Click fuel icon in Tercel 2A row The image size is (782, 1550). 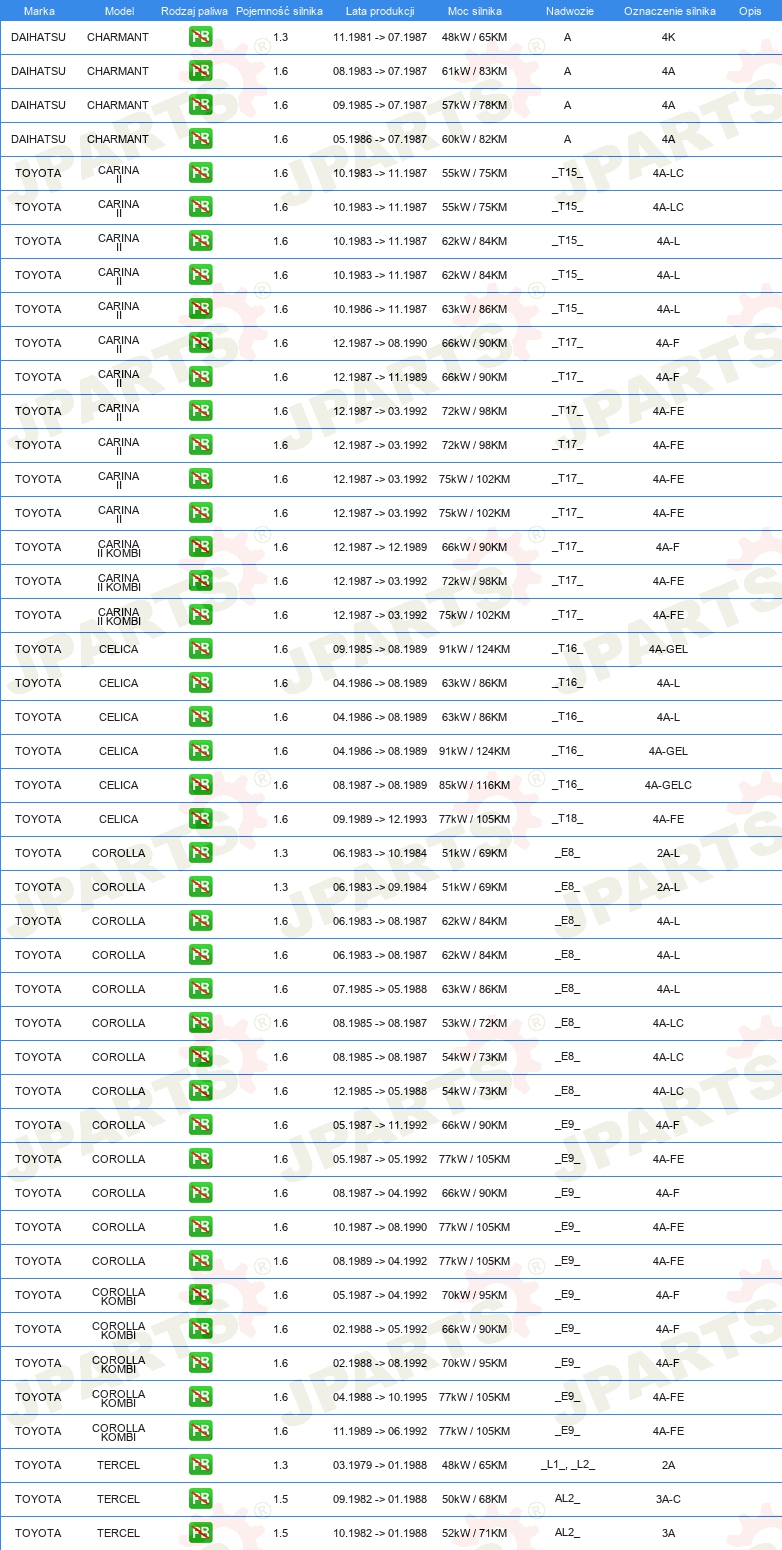point(200,1465)
